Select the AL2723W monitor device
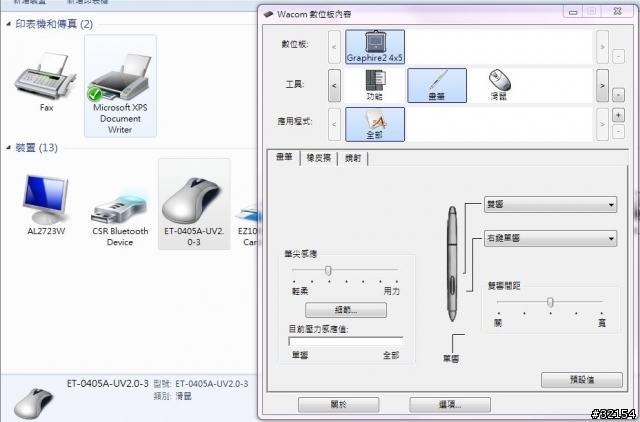 click(46, 205)
